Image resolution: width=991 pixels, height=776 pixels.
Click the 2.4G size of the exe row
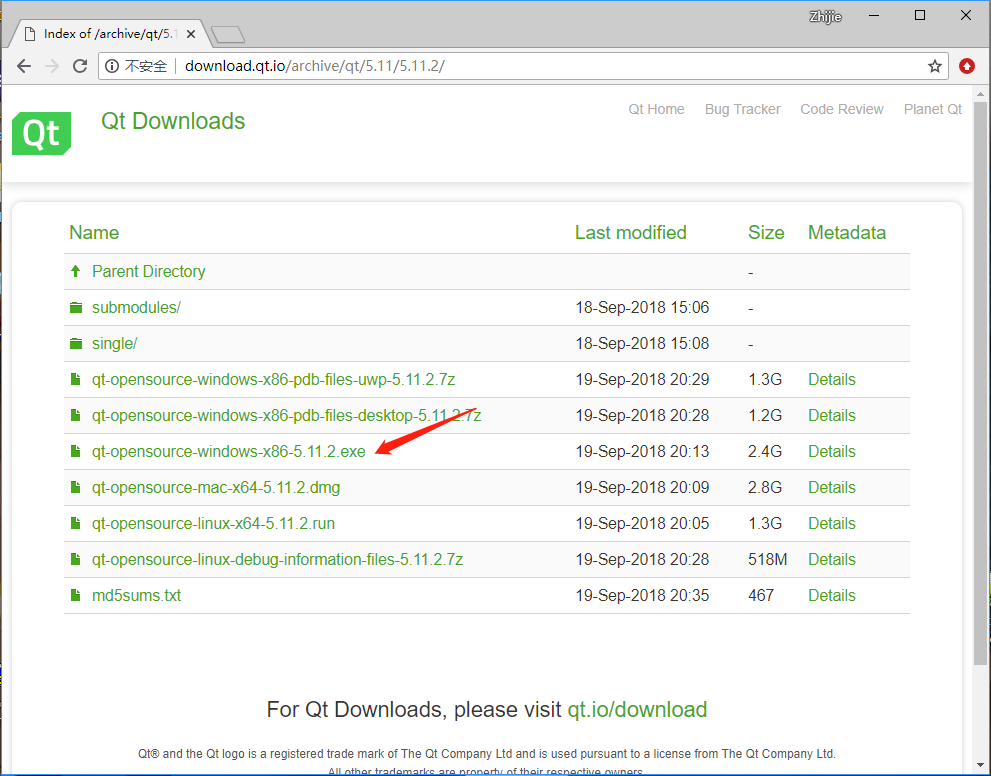click(765, 451)
